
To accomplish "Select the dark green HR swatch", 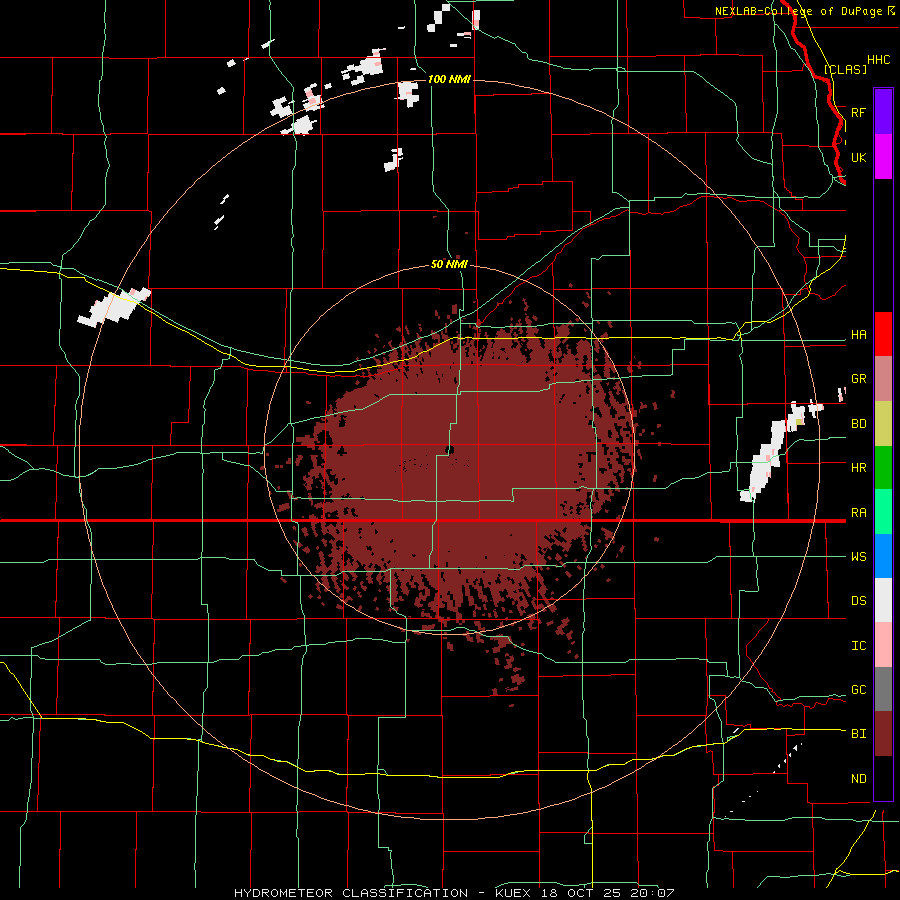I will 883,468.
